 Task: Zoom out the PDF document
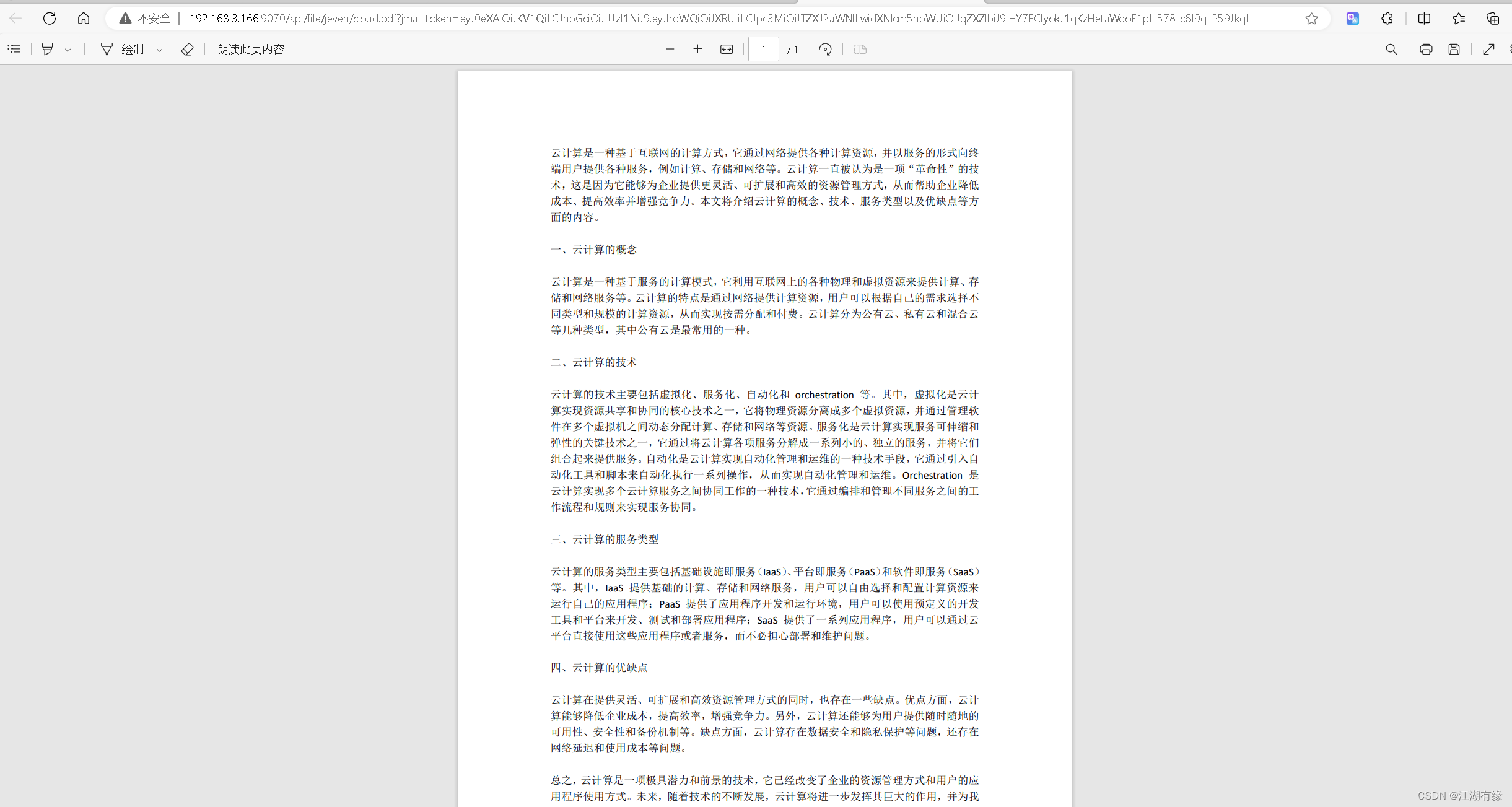pos(670,49)
